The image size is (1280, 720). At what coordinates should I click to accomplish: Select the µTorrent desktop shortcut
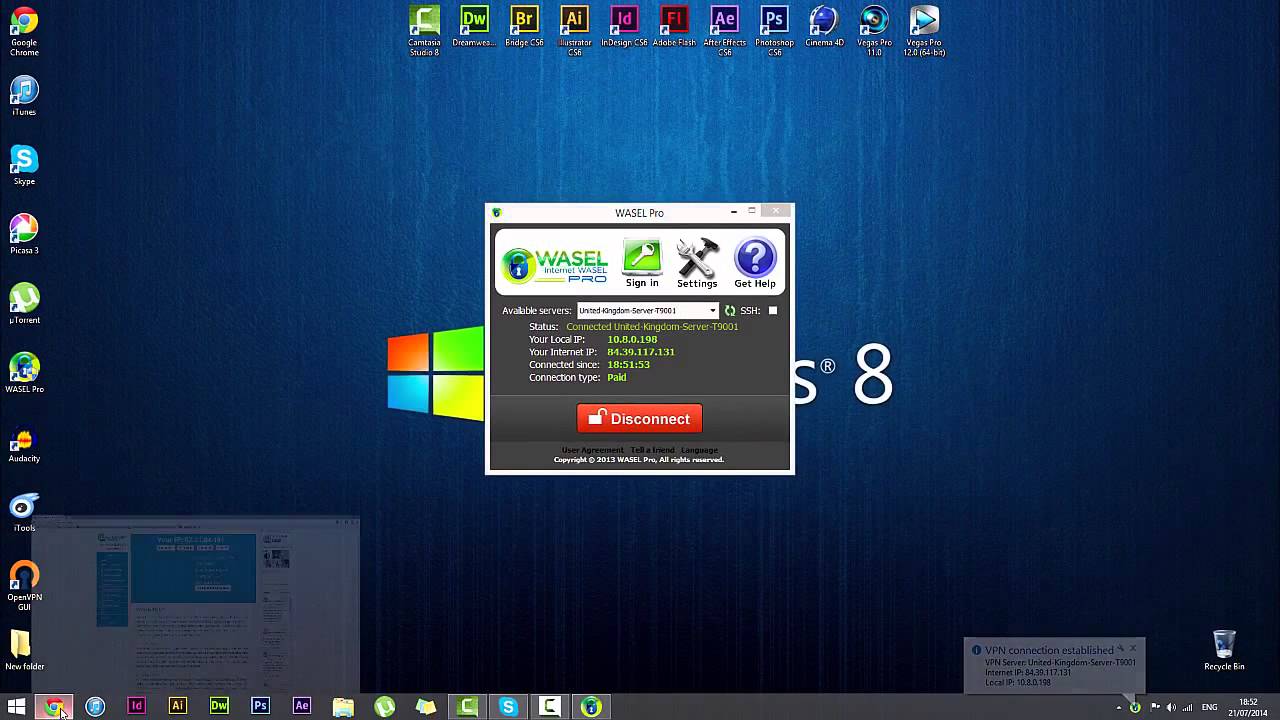tap(24, 304)
